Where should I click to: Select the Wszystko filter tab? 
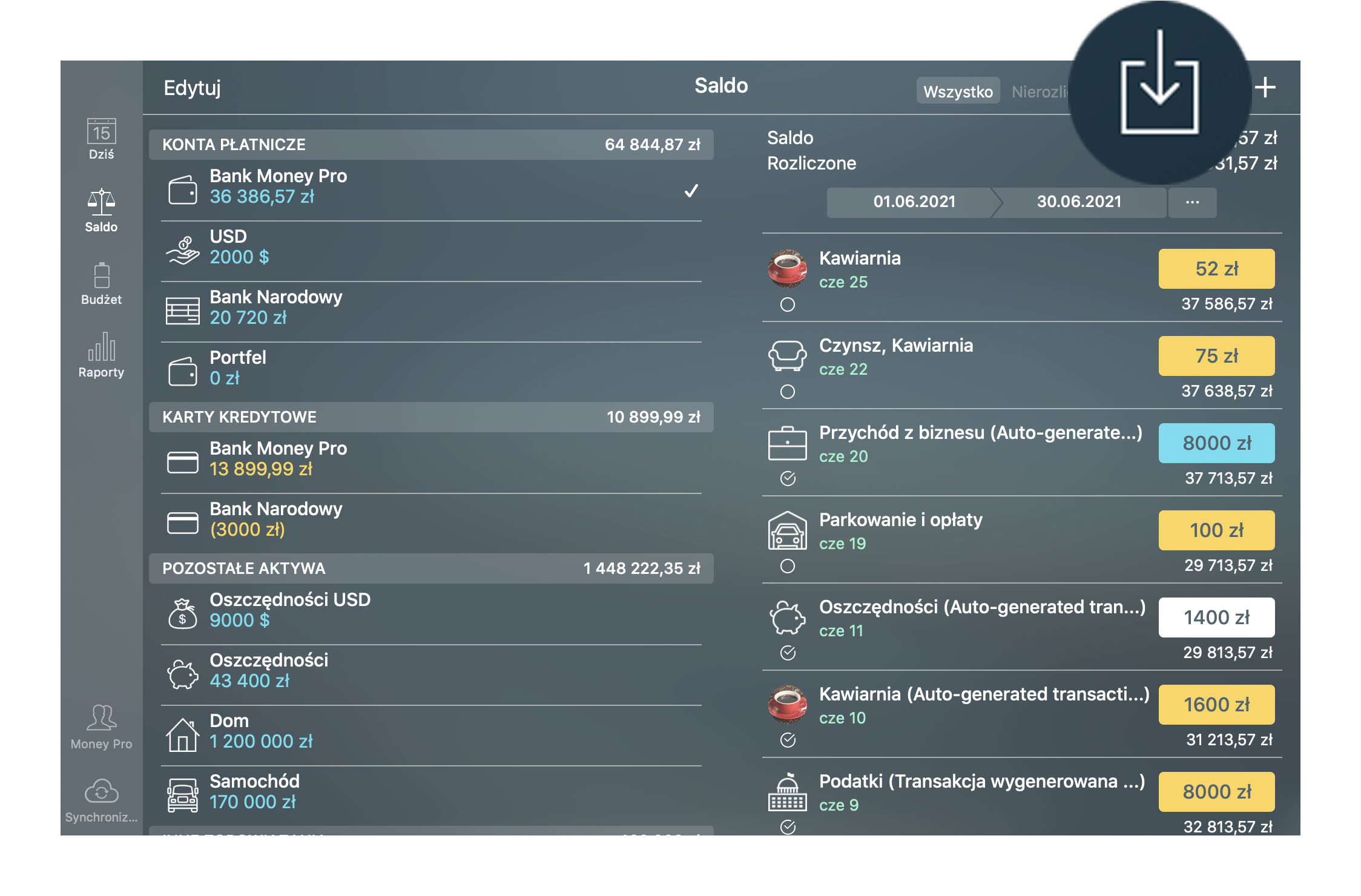958,91
